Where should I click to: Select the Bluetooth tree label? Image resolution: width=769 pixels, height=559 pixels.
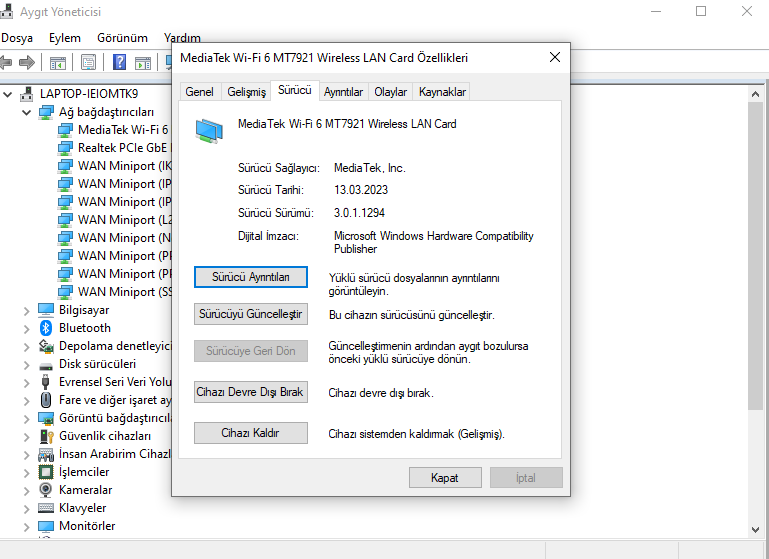85,328
